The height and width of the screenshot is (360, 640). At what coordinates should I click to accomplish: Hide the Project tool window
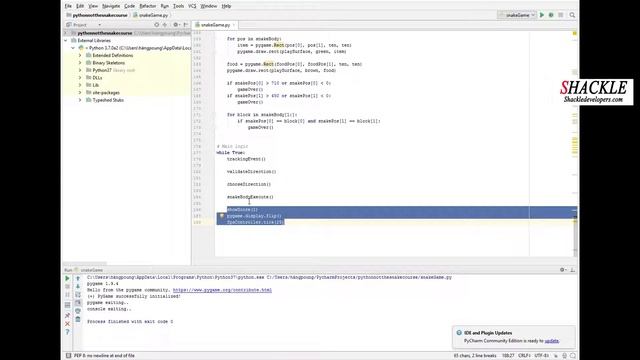point(186,25)
